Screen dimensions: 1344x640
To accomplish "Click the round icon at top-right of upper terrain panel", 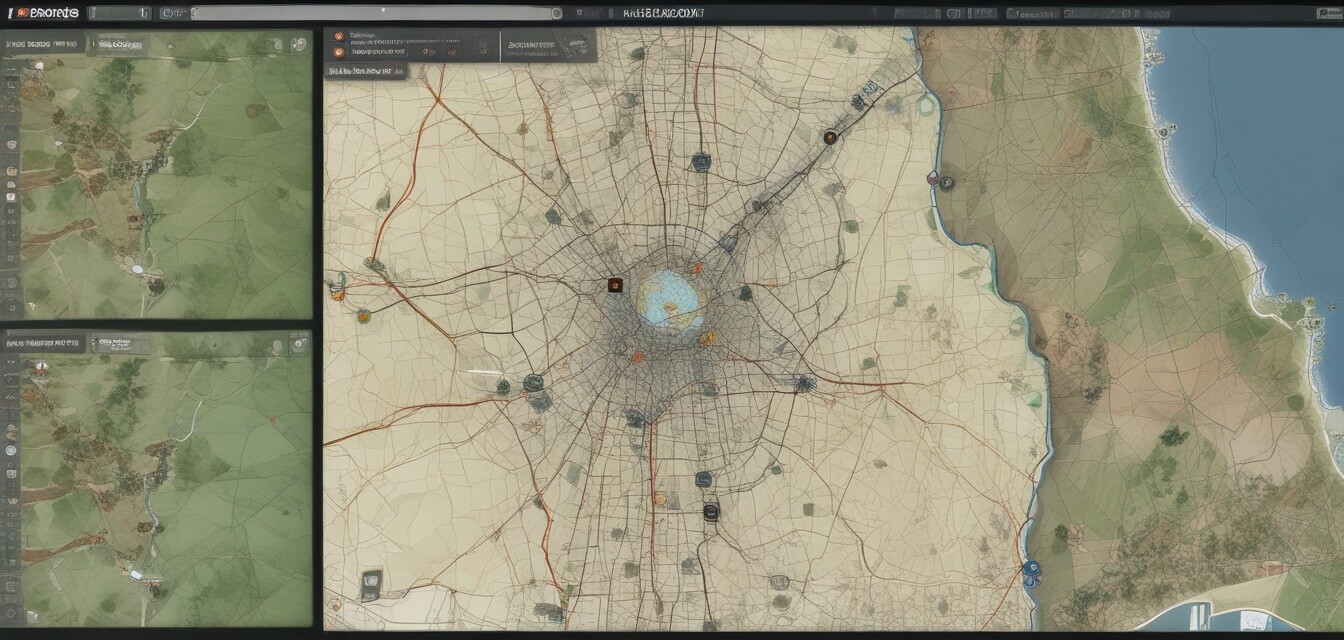I will coord(297,45).
